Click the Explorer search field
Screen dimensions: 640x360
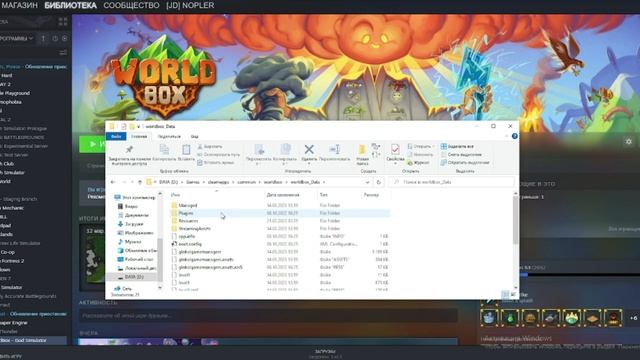pos(451,182)
